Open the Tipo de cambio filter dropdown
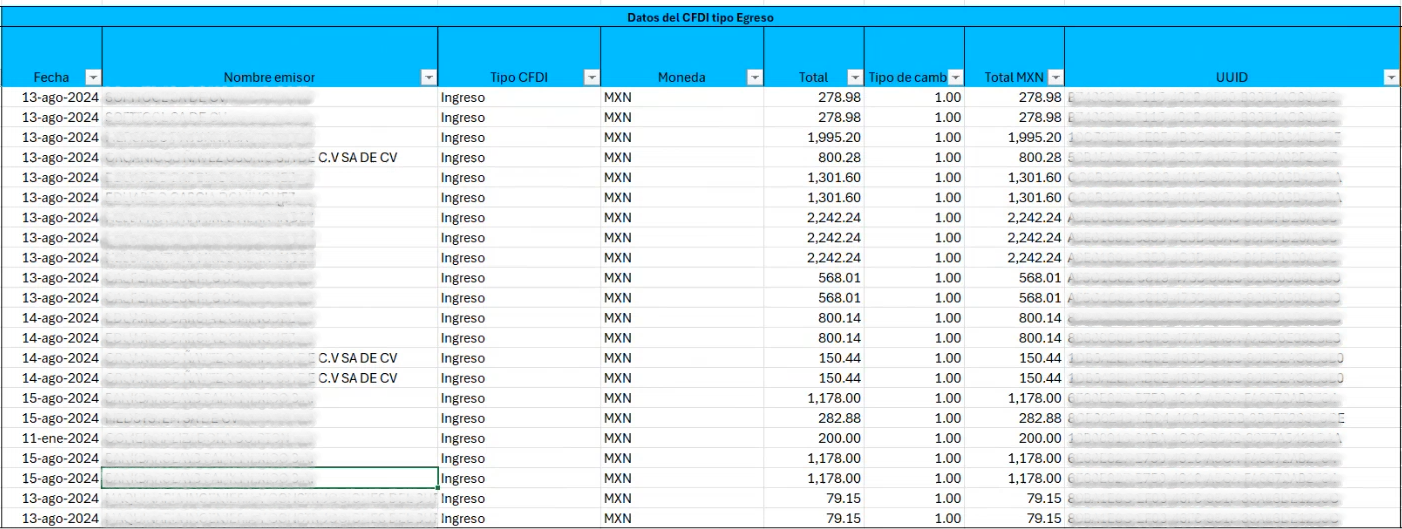1402x529 pixels. [x=955, y=77]
